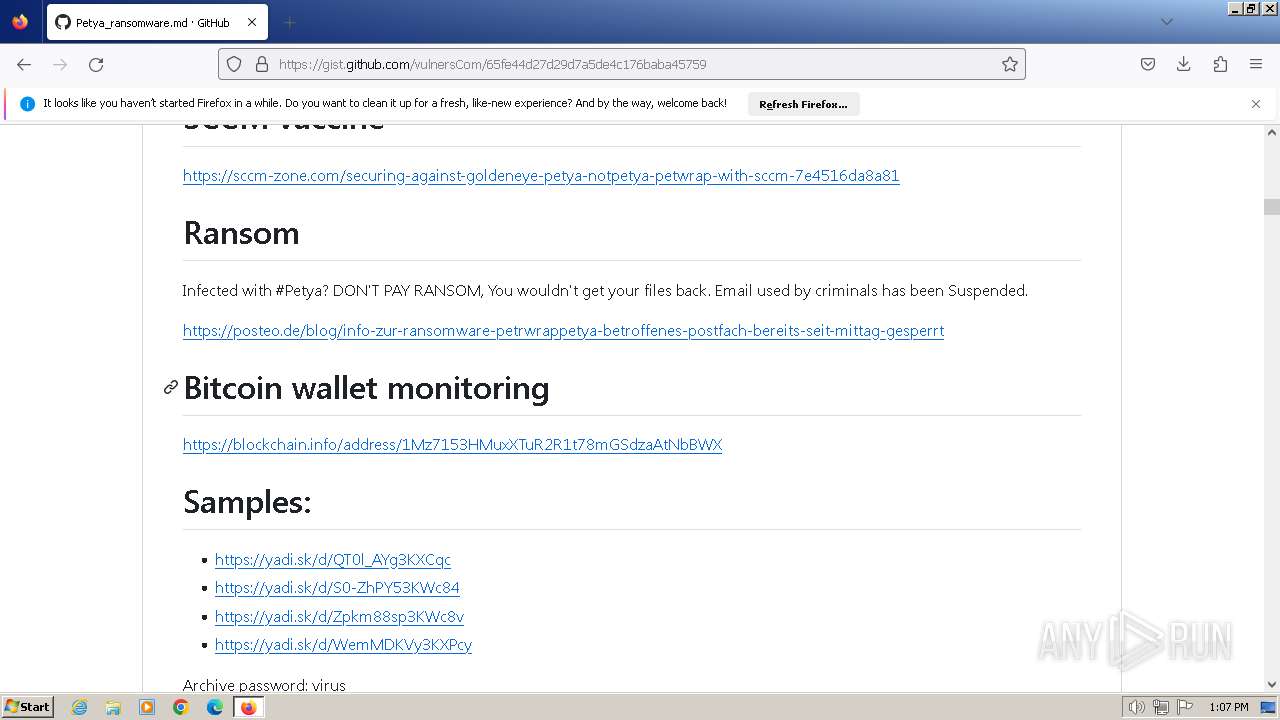Click the anchor icon beside Bitcoin wallet monitoring
Viewport: 1280px width, 720px height.
click(171, 387)
